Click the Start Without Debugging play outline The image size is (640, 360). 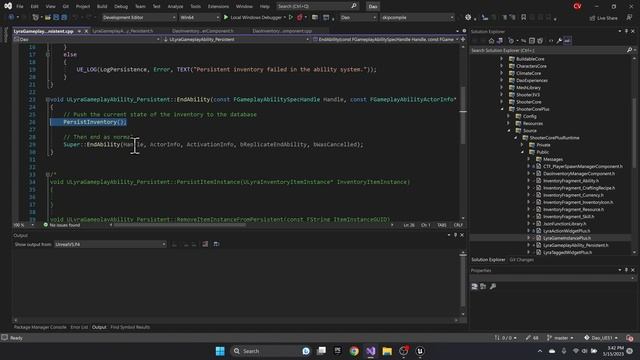point(291,18)
